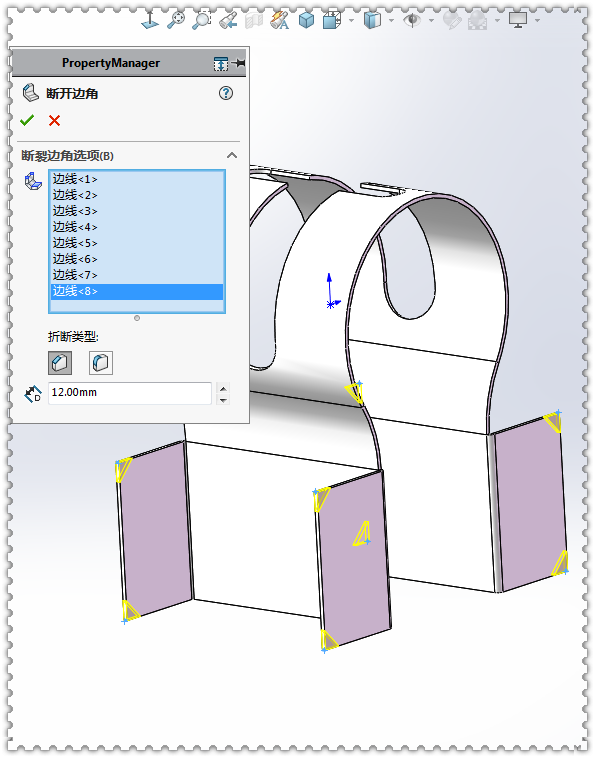Image resolution: width=595 pixels, height=758 pixels.
Task: Select the Zoom to Area tool
Action: point(201,20)
